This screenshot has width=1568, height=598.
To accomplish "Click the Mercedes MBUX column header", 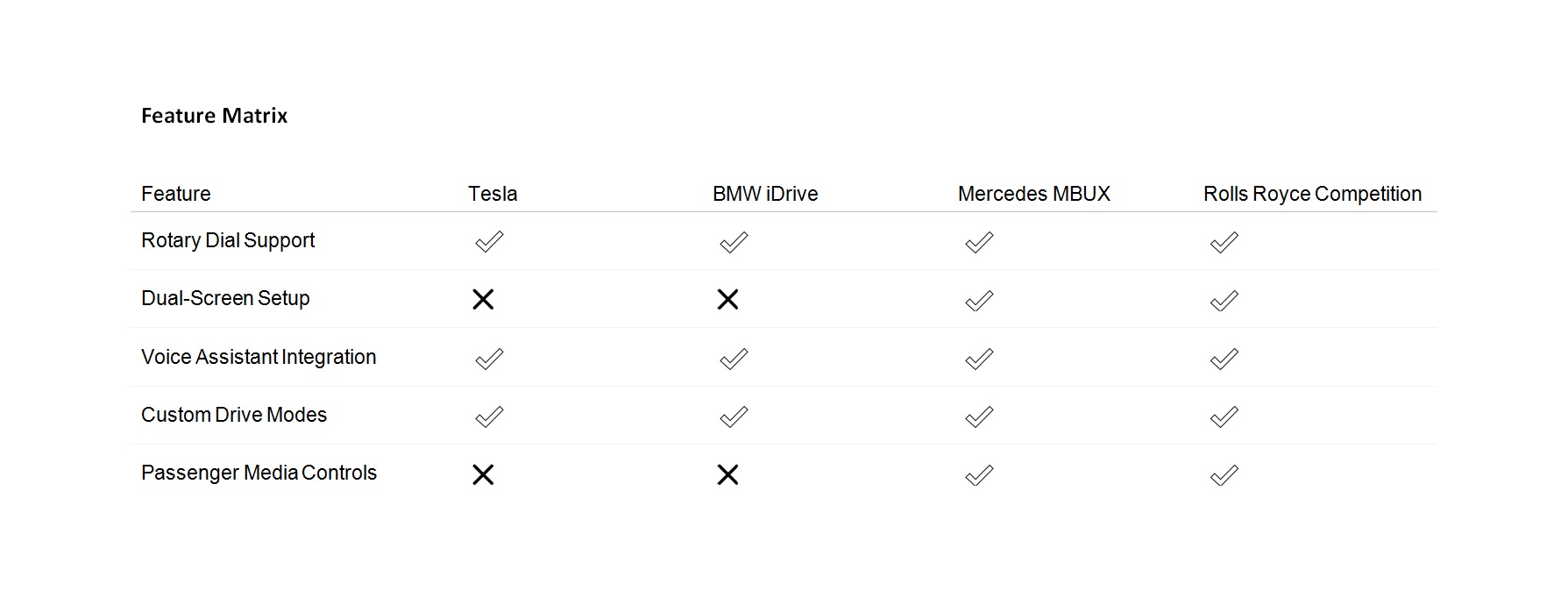I will [x=1033, y=194].
